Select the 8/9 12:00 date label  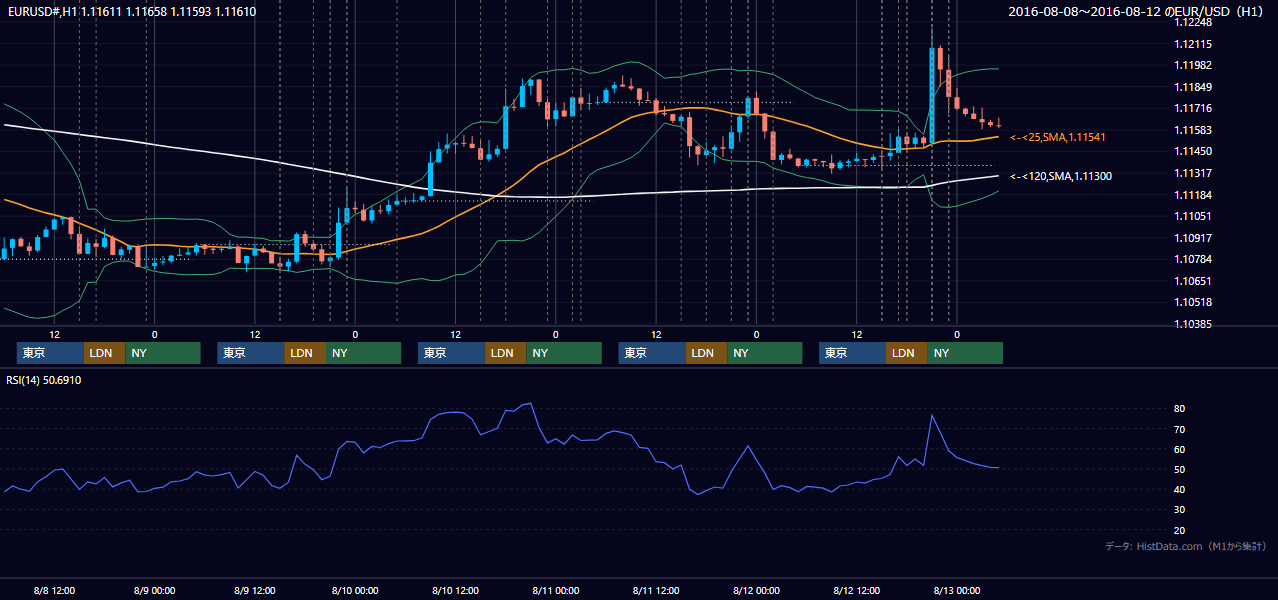tap(254, 590)
